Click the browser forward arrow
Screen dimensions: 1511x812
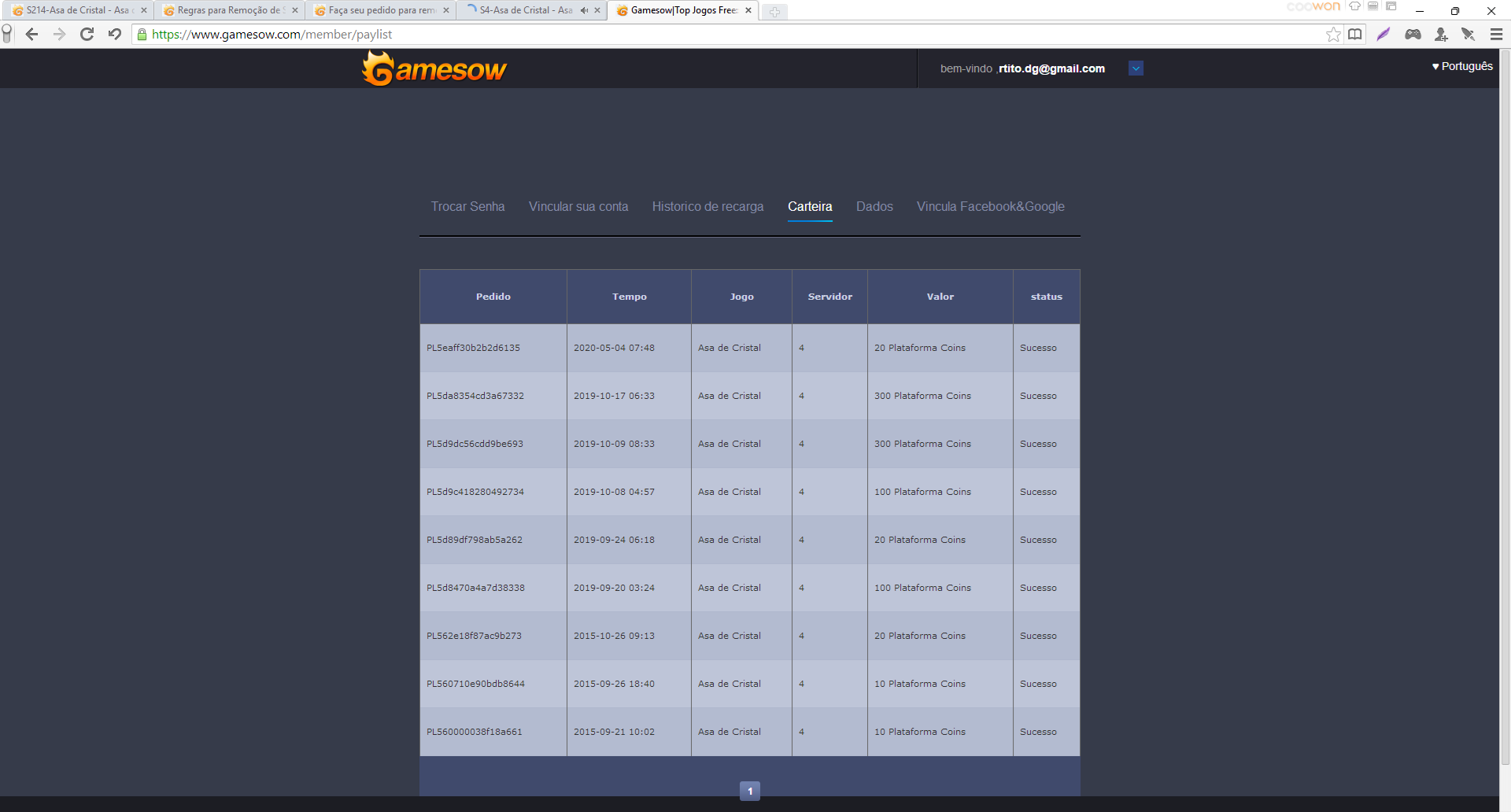point(59,34)
